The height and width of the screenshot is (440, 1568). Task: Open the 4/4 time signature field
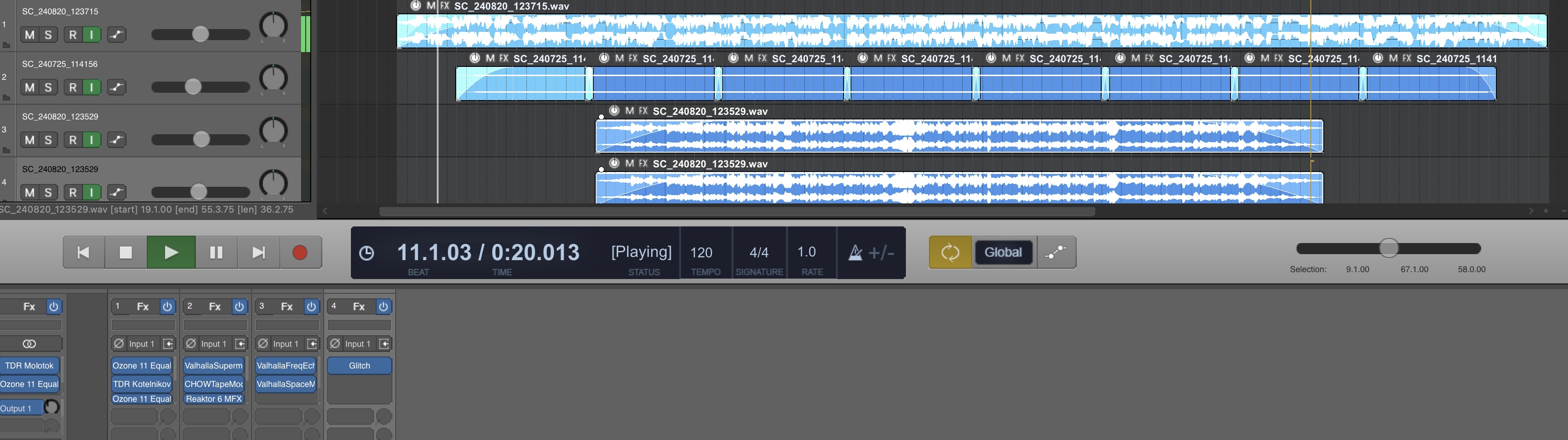[x=759, y=252]
